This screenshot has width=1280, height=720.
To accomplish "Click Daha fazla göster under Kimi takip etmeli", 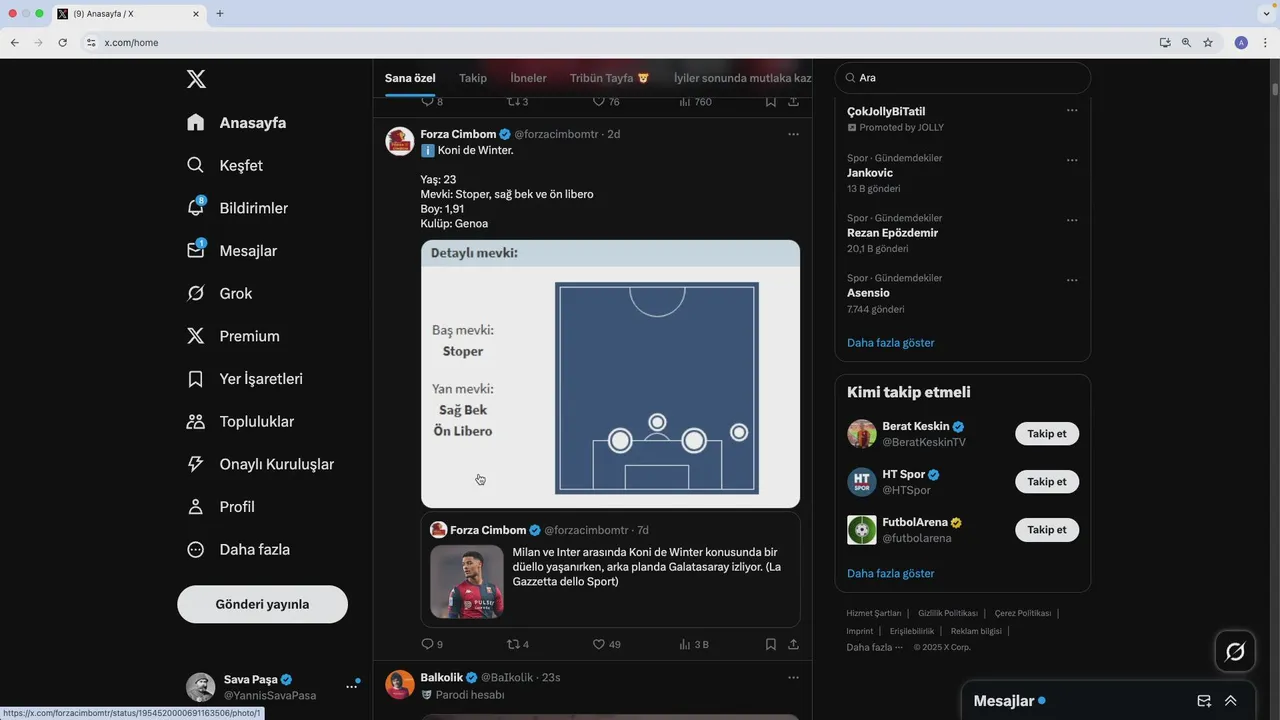I will [x=890, y=573].
